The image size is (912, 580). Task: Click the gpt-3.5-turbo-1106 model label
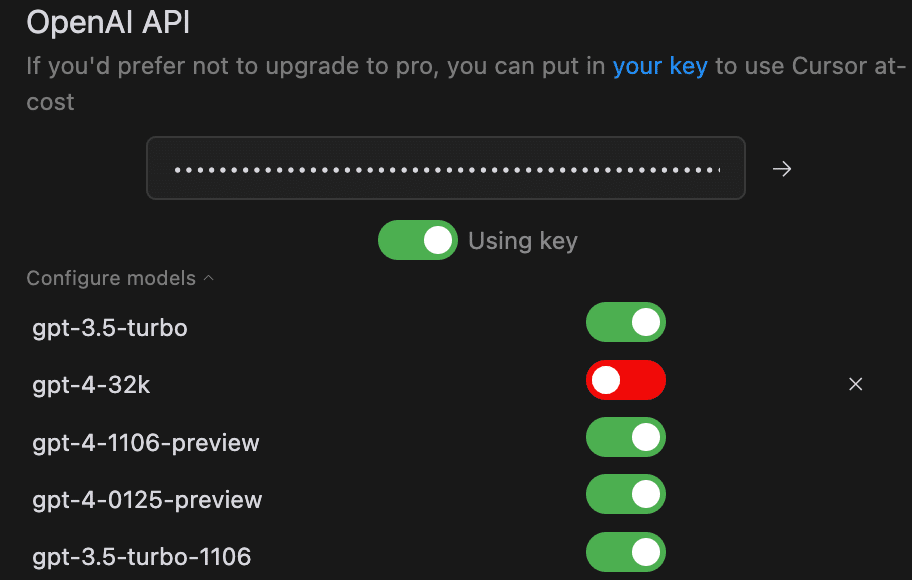tap(141, 557)
